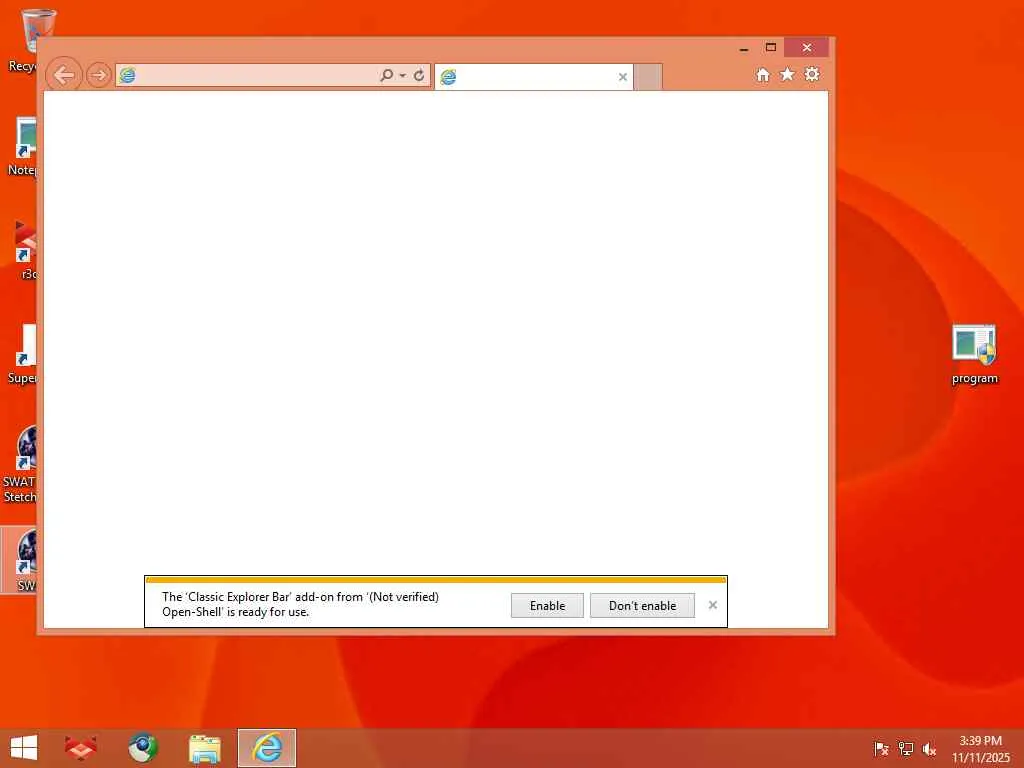This screenshot has height=768, width=1024.
Task: Go to the Home page icon
Action: [x=763, y=74]
